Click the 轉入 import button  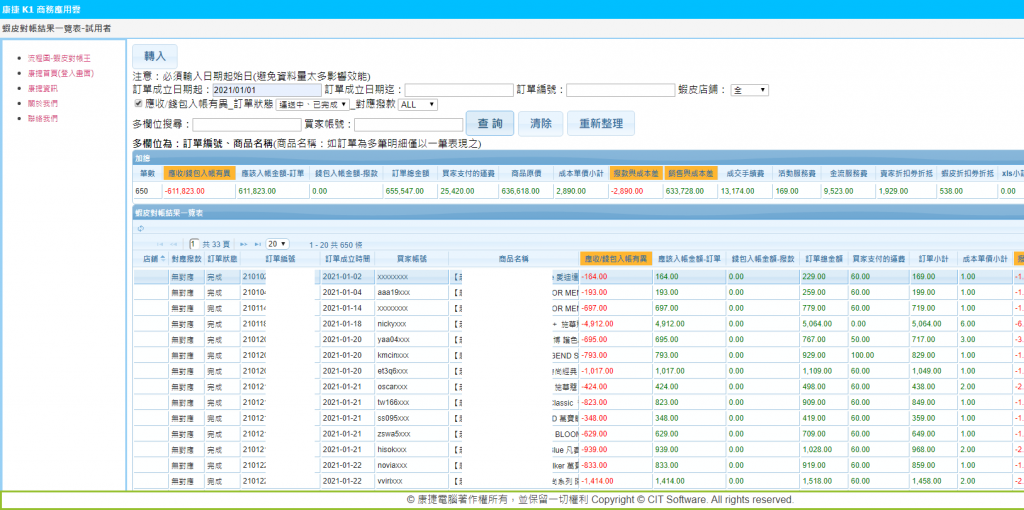tap(155, 56)
